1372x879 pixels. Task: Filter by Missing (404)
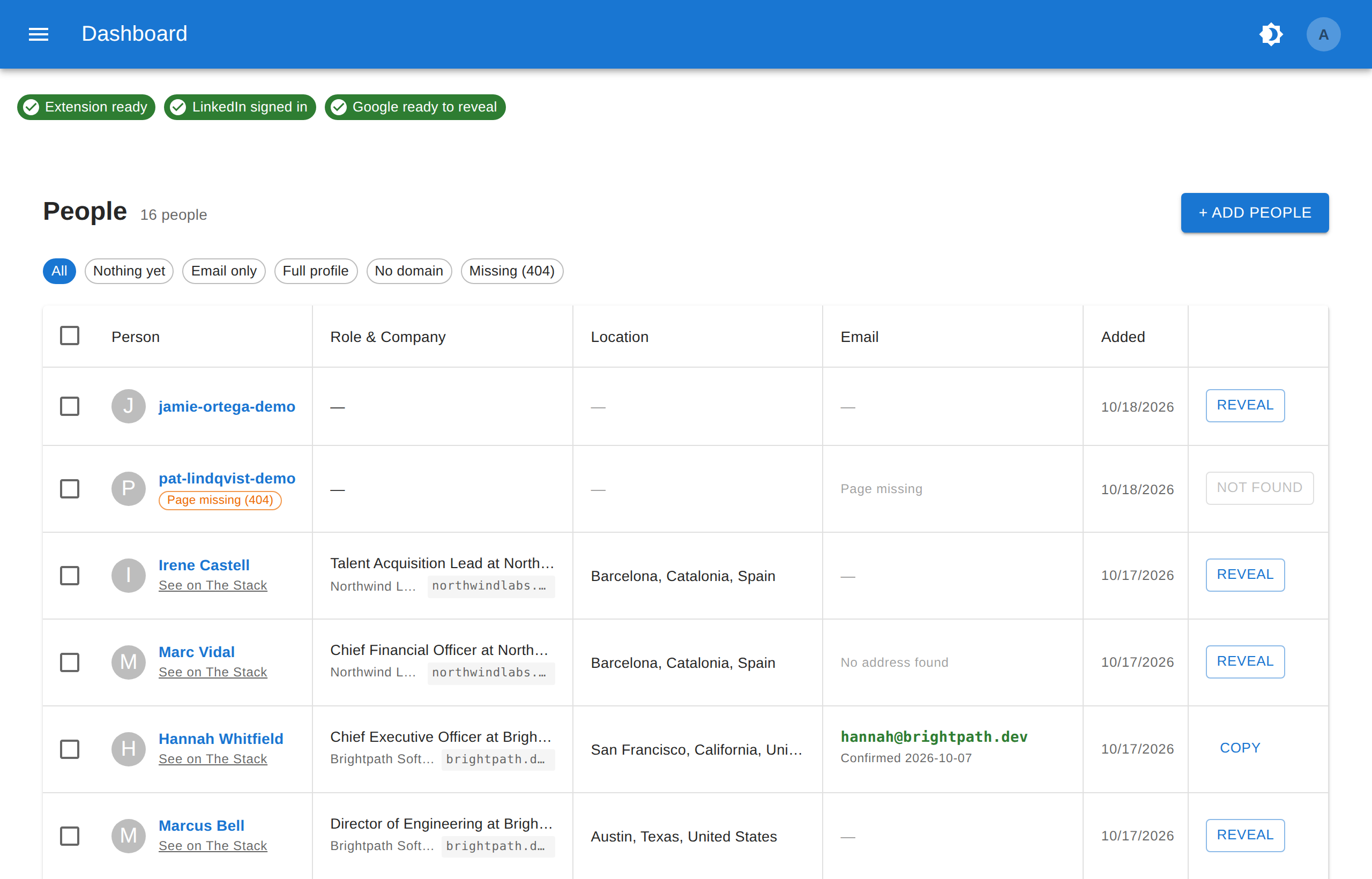(x=512, y=271)
